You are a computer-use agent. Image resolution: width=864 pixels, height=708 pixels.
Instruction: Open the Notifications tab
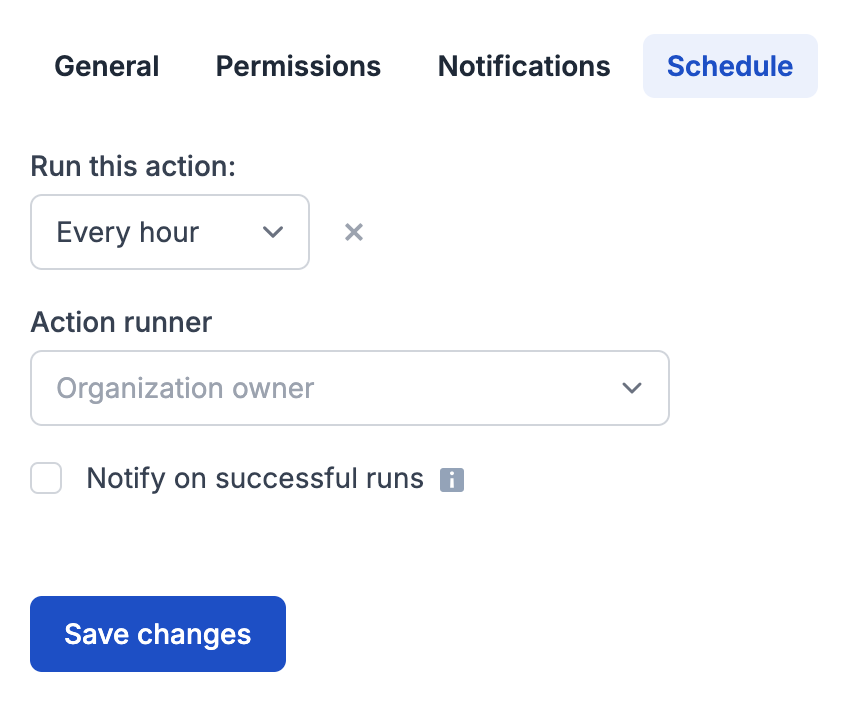coord(523,66)
